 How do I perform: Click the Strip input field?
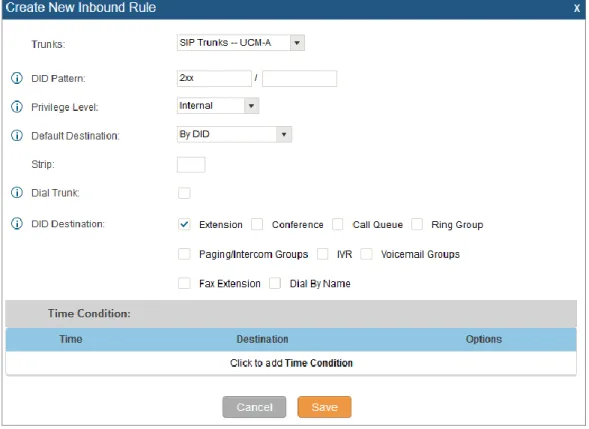pyautogui.click(x=191, y=165)
